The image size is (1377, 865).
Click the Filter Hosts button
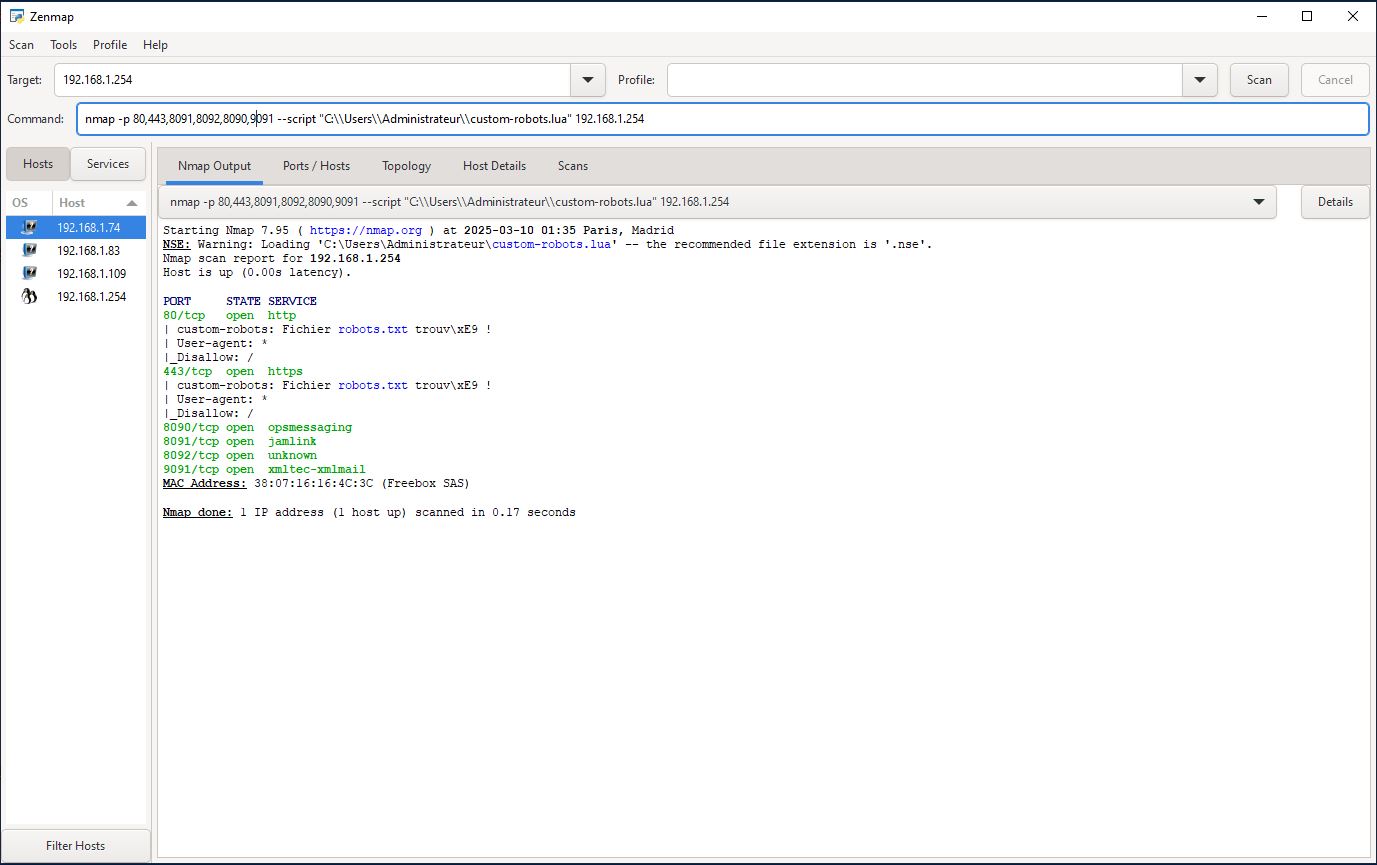[x=76, y=845]
